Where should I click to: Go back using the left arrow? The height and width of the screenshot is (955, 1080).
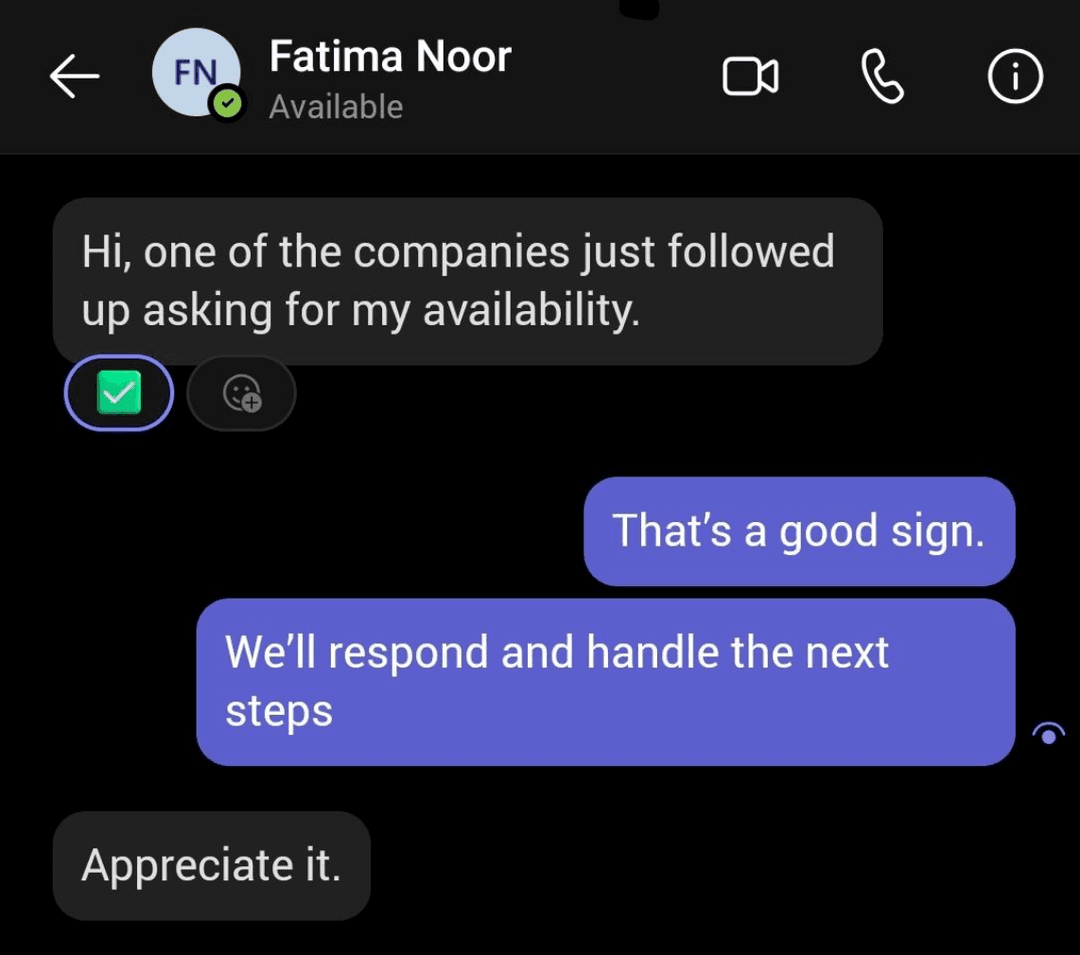75,77
